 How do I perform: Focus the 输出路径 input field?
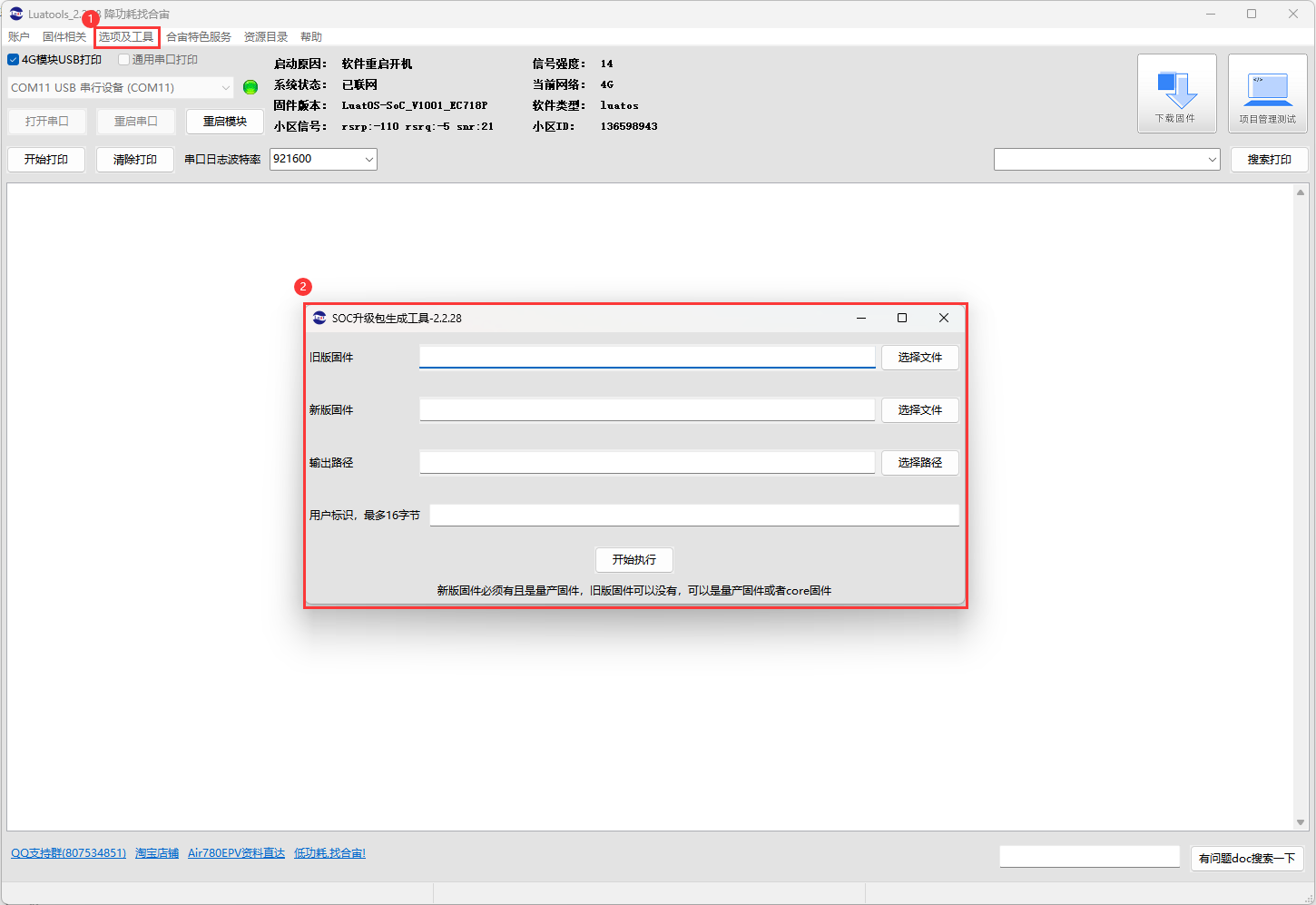pos(647,463)
